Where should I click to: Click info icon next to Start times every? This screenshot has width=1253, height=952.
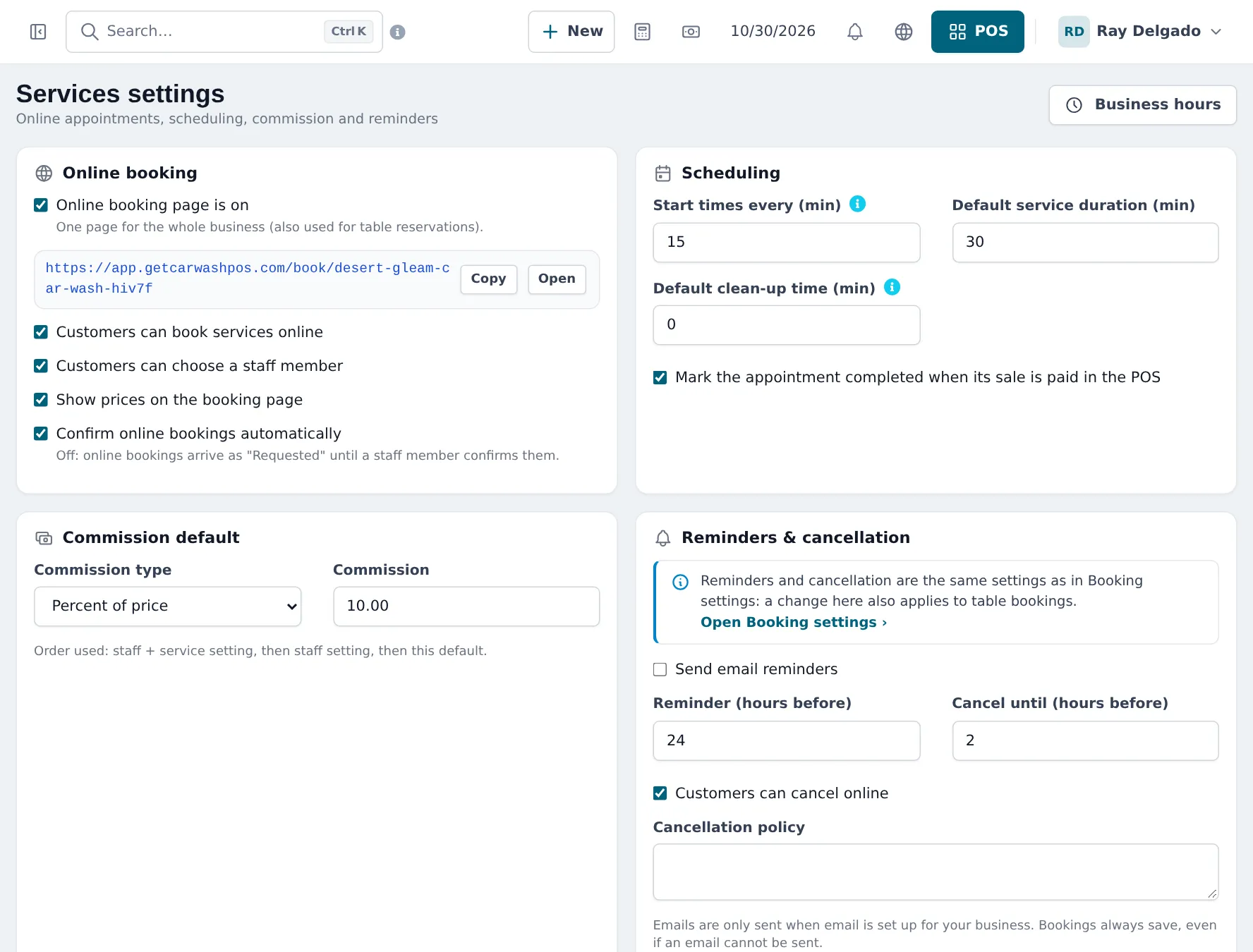(857, 204)
